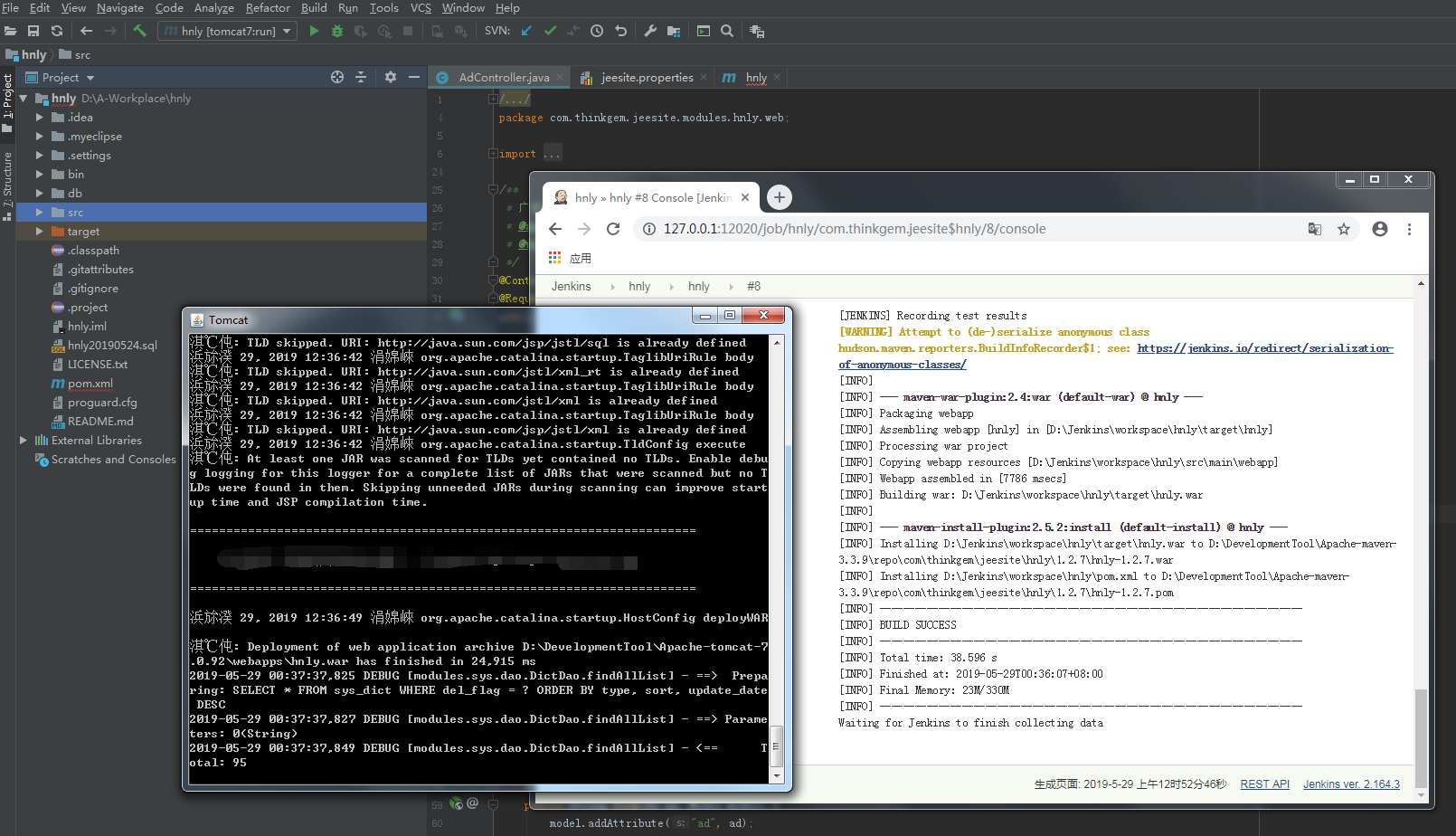Start debugging with the green bug icon
Image resolution: width=1456 pixels, height=836 pixels.
click(x=337, y=31)
